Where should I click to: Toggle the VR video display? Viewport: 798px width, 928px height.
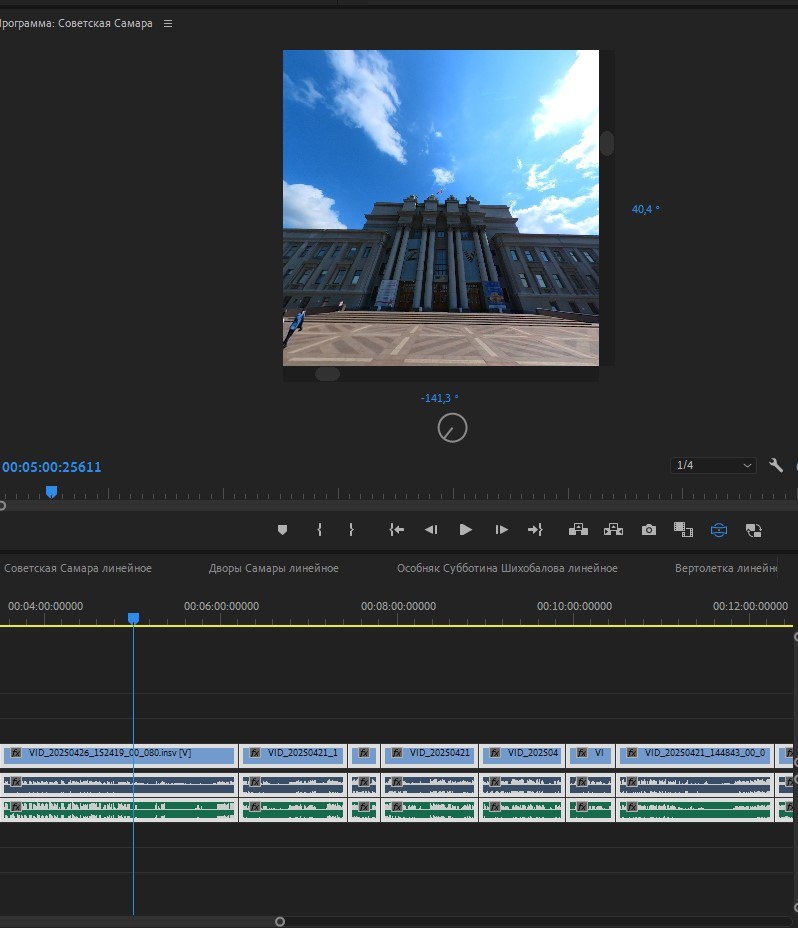(719, 529)
